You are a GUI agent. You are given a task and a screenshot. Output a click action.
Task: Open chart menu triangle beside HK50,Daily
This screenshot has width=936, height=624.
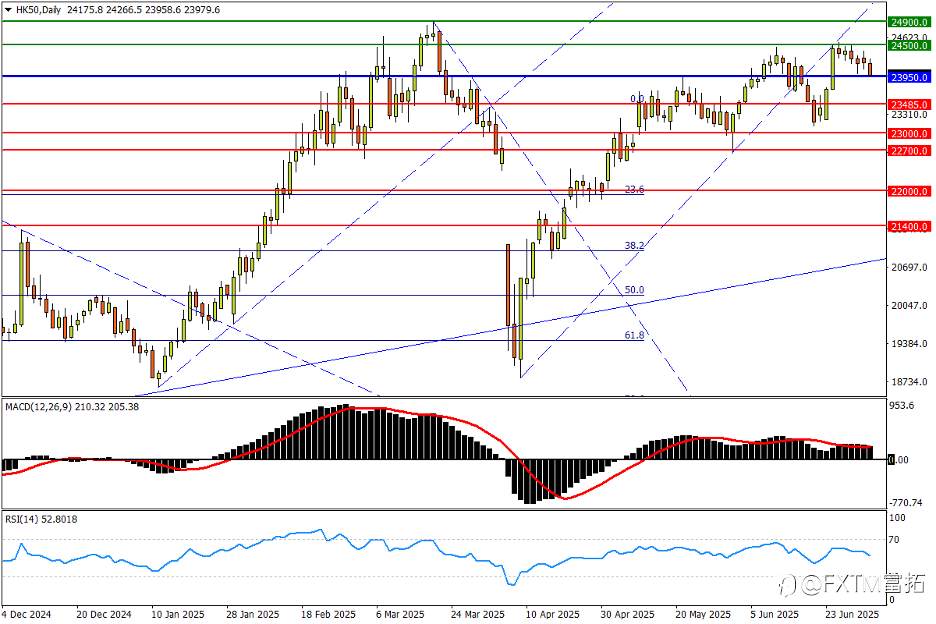(8, 10)
